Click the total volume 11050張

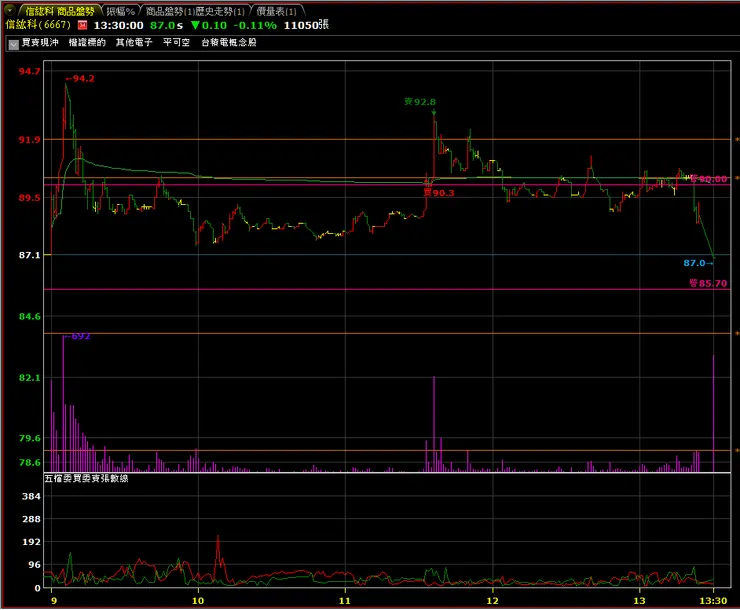pos(306,25)
